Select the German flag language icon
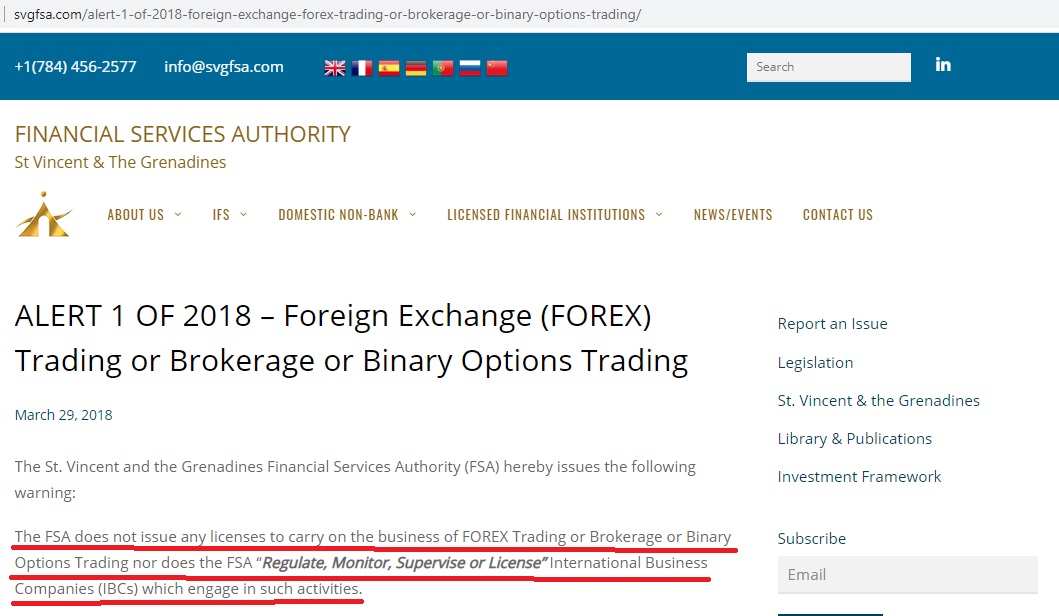Viewport: 1059px width, 616px height. coord(415,68)
